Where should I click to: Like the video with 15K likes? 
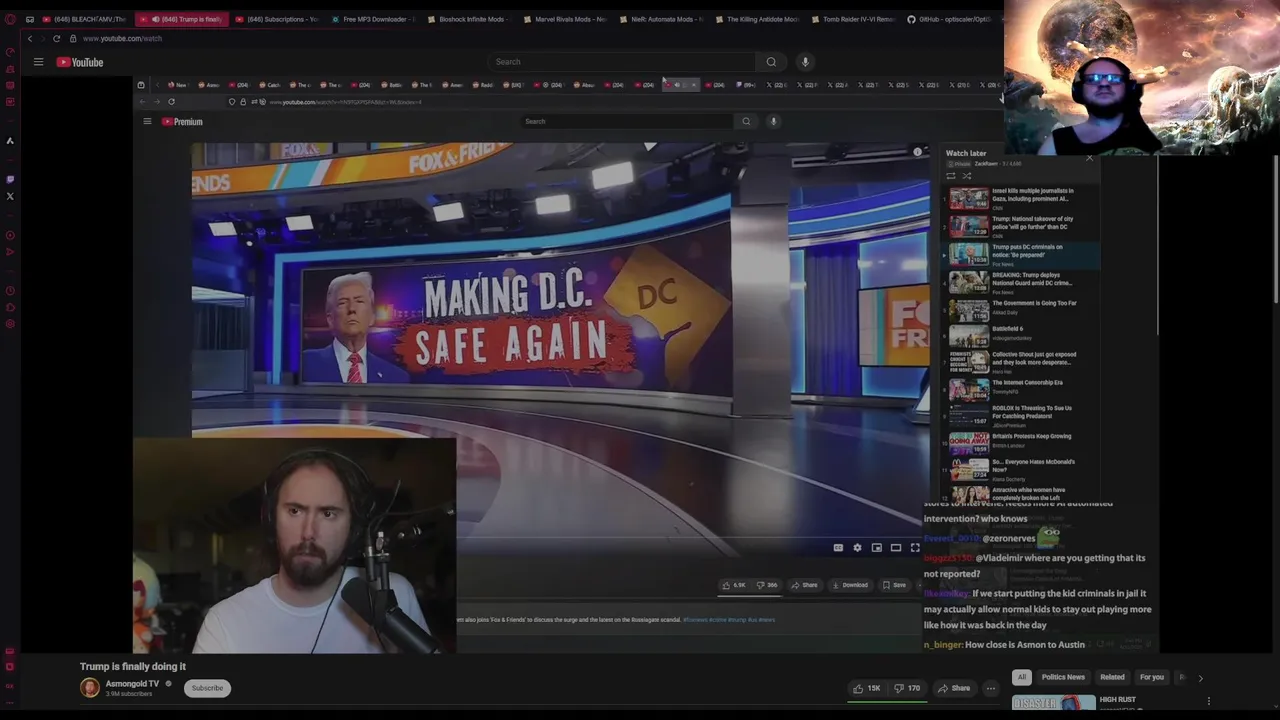[866, 688]
